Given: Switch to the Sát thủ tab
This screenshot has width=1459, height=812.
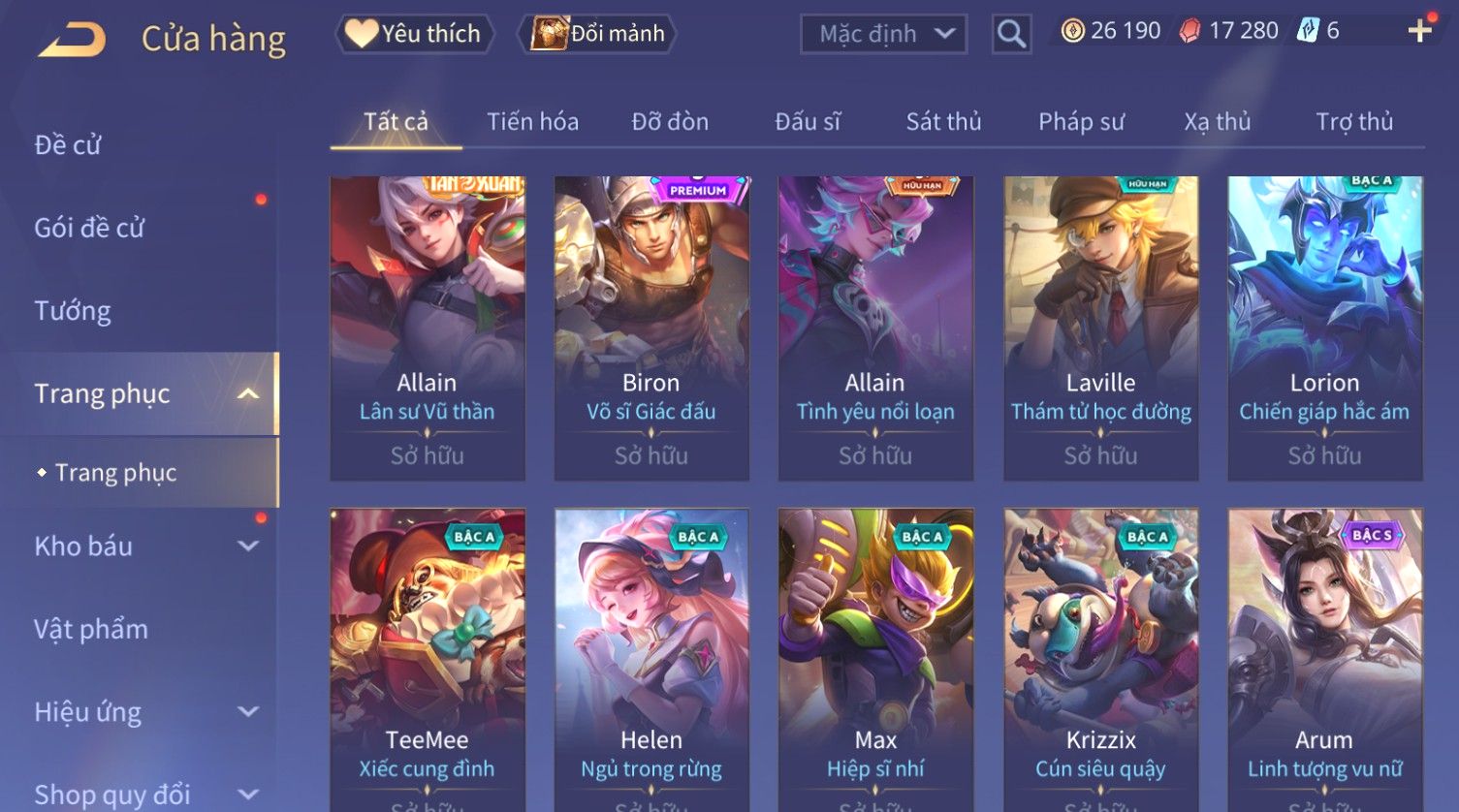Looking at the screenshot, I should [943, 122].
